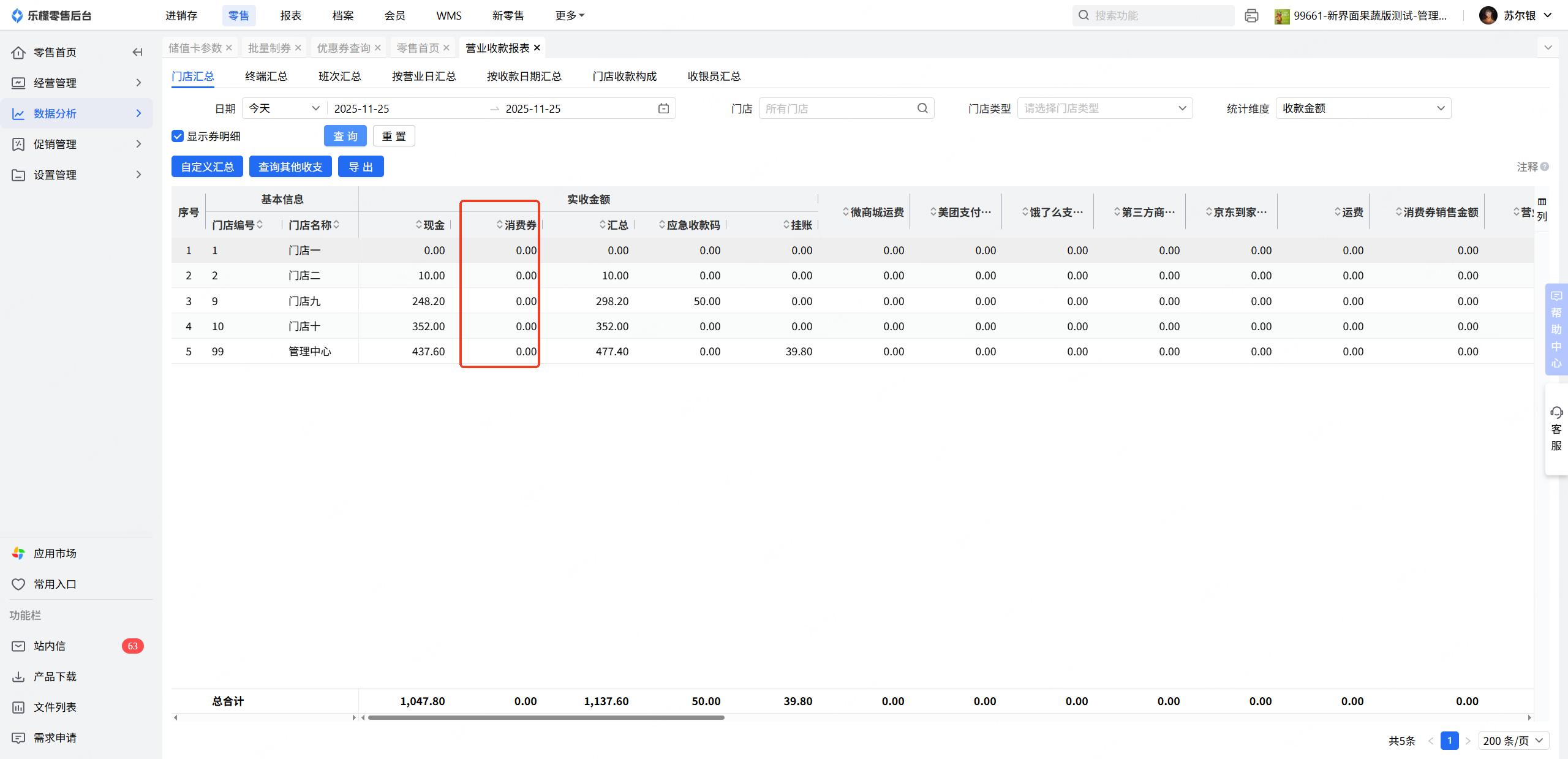This screenshot has height=759, width=1568.
Task: Uncheck the 显示券明细 checkbox
Action: point(178,136)
